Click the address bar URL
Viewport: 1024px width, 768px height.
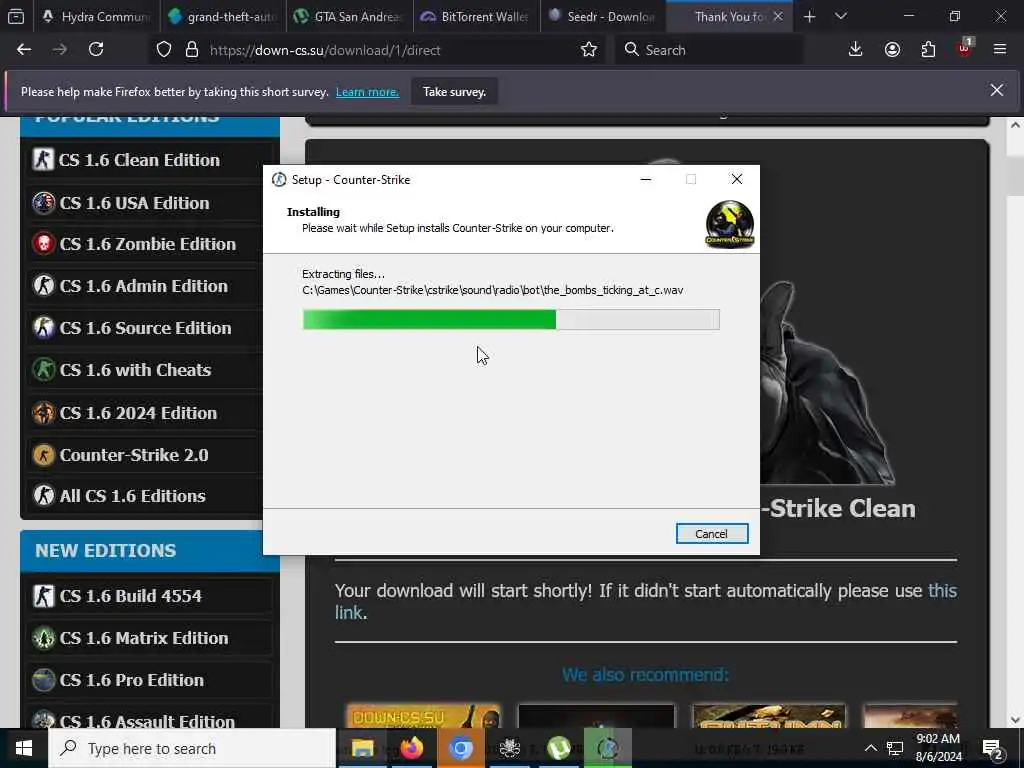click(x=325, y=50)
